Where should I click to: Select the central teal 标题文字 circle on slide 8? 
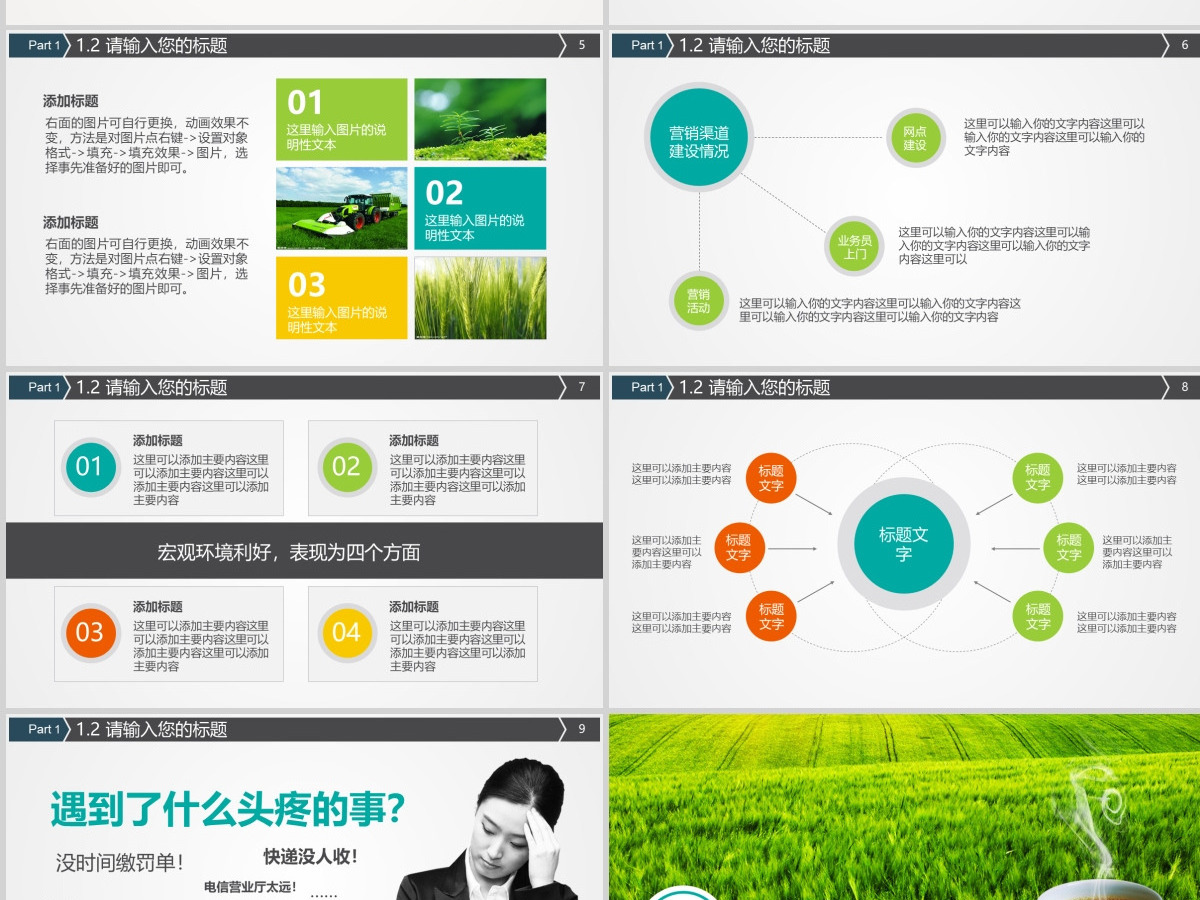pyautogui.click(x=903, y=544)
